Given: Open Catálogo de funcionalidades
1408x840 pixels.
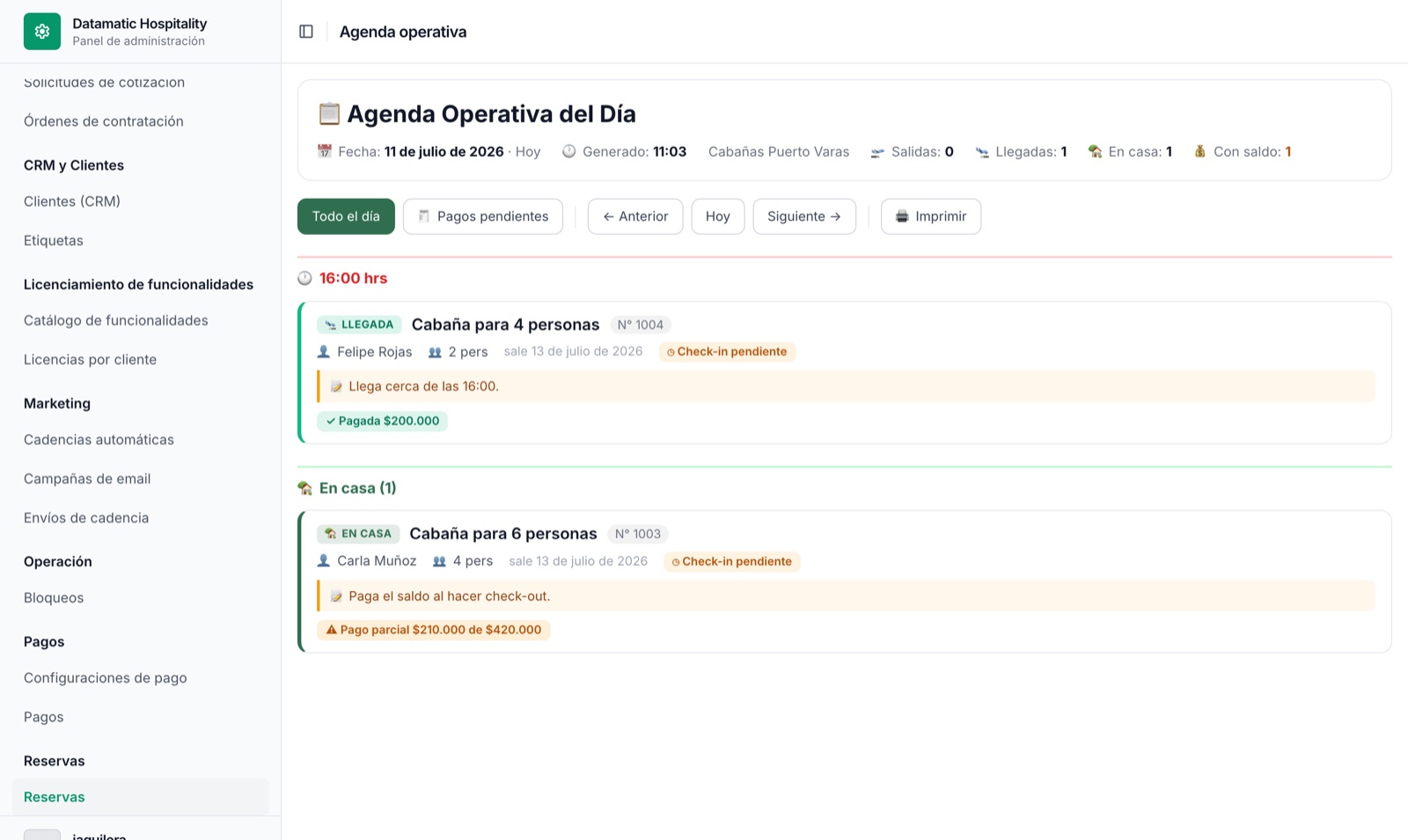Looking at the screenshot, I should 116,320.
